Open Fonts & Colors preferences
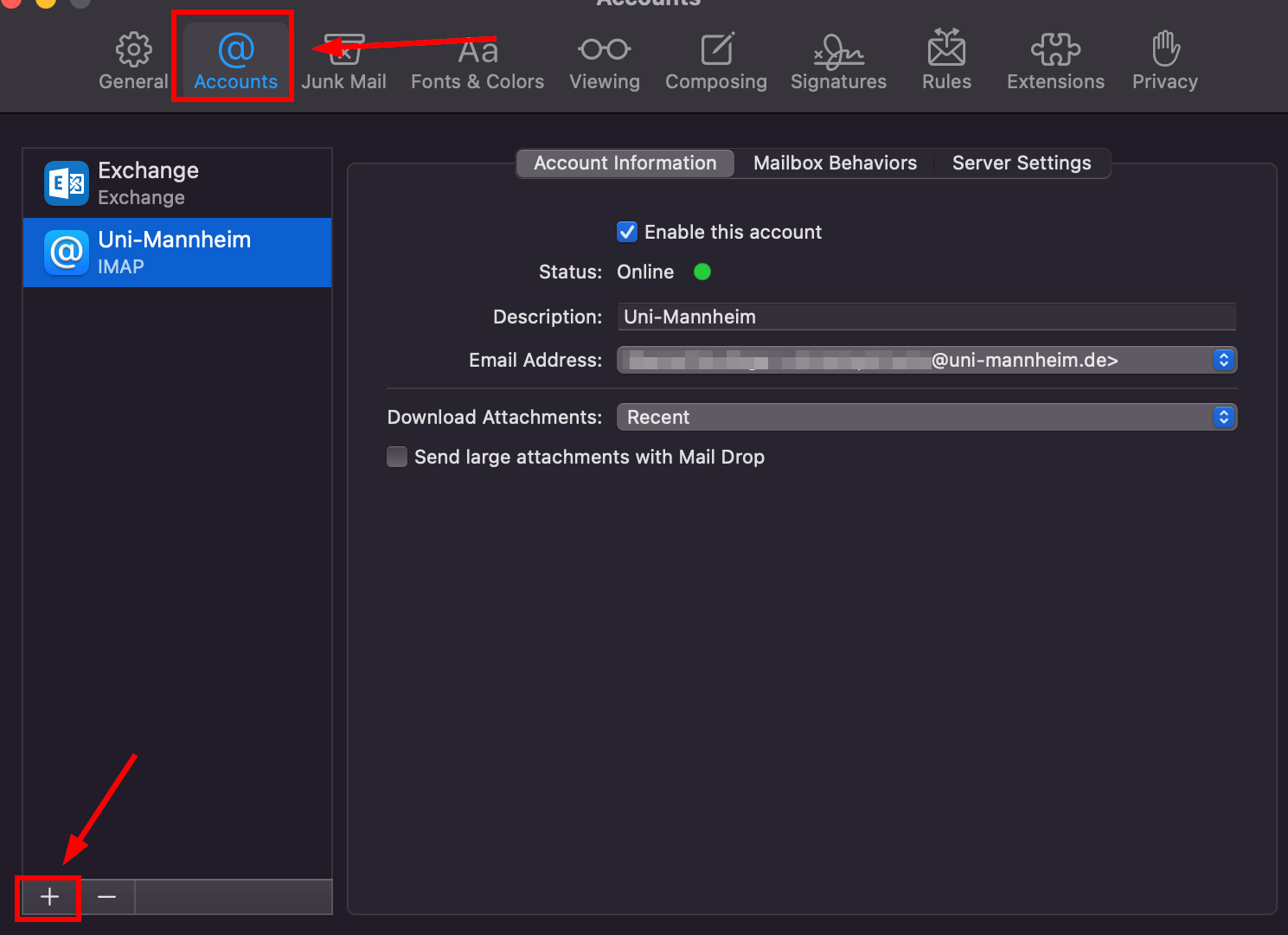Image resolution: width=1288 pixels, height=935 pixels. click(x=477, y=61)
